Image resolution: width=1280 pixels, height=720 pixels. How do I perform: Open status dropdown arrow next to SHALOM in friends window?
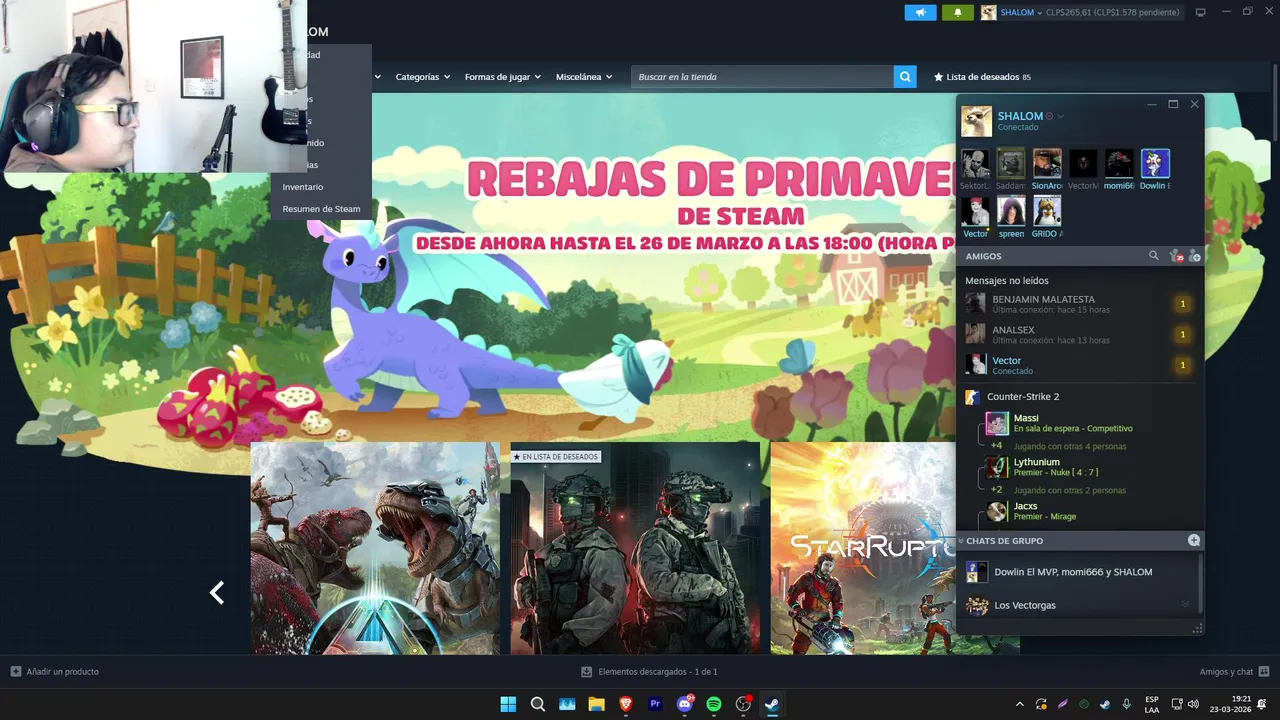1061,116
